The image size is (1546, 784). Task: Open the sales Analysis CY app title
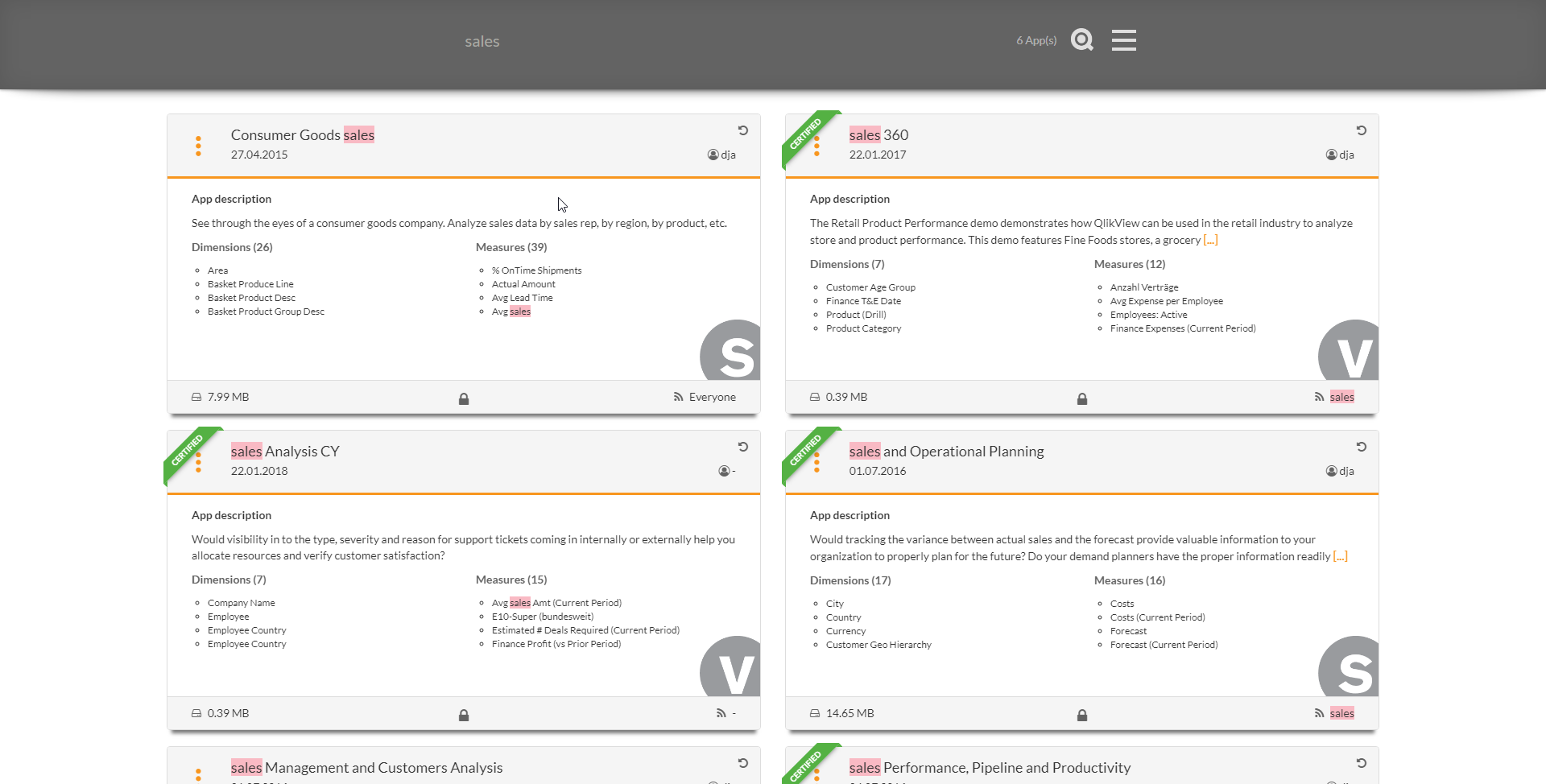pos(285,452)
